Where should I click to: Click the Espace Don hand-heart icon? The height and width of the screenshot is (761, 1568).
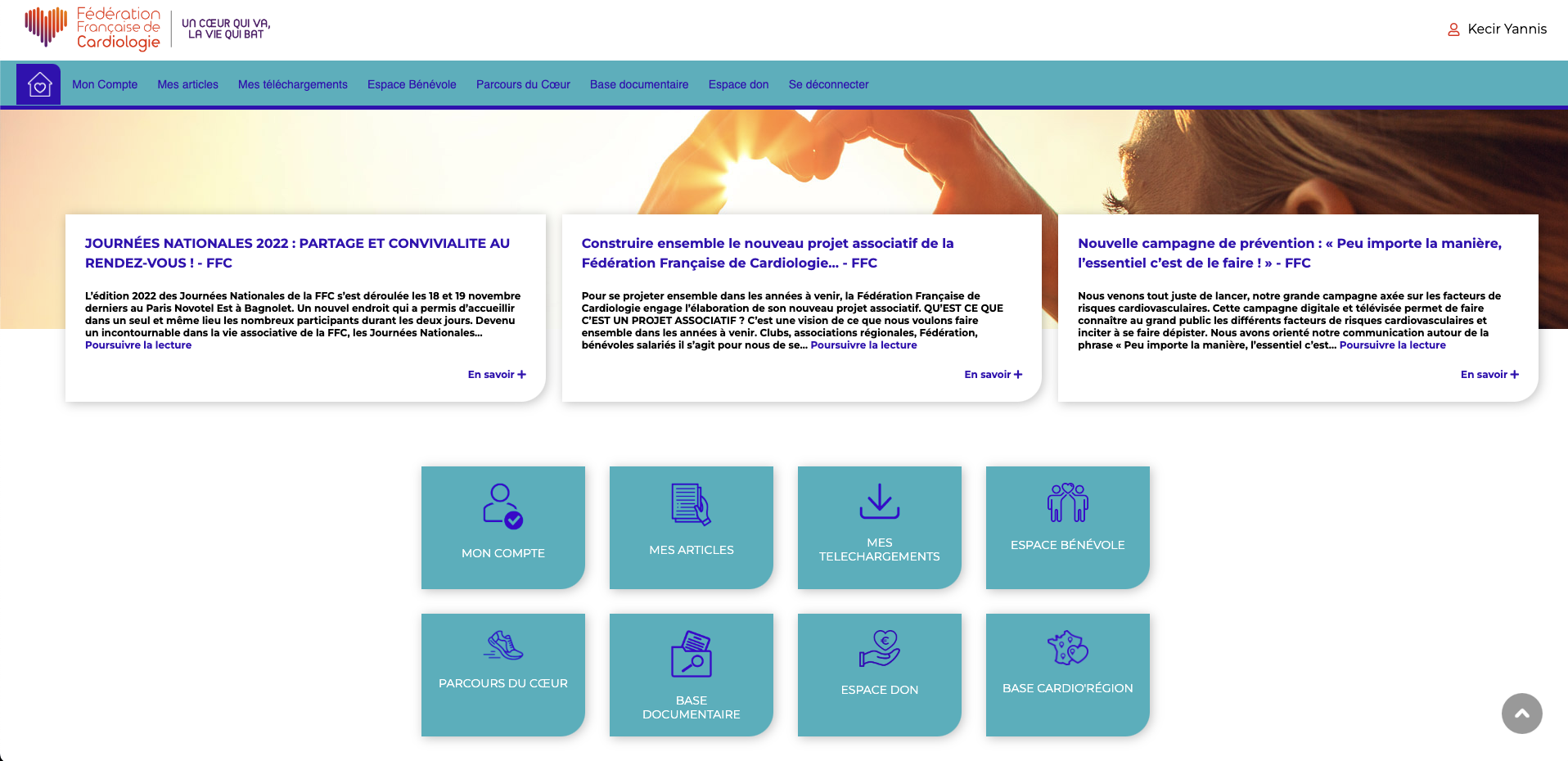[879, 648]
